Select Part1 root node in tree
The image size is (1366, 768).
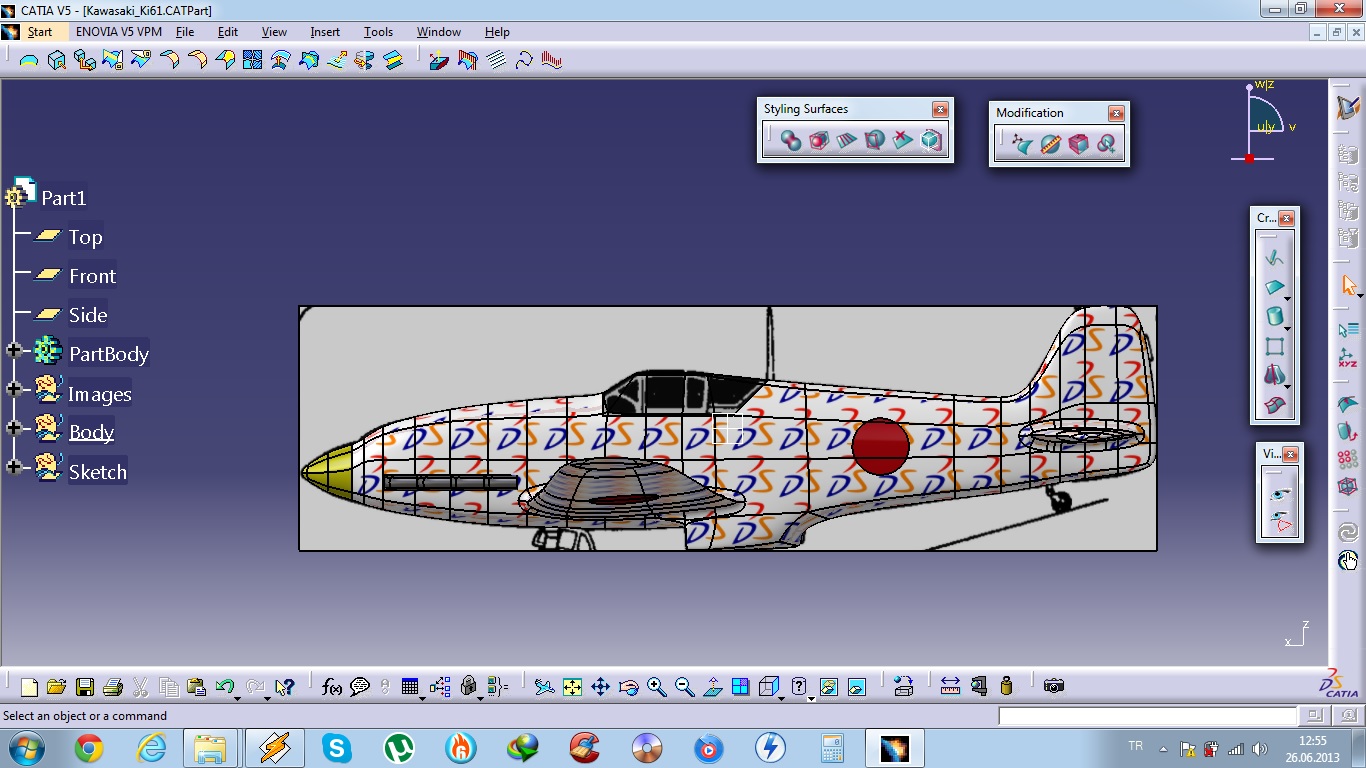click(x=63, y=198)
